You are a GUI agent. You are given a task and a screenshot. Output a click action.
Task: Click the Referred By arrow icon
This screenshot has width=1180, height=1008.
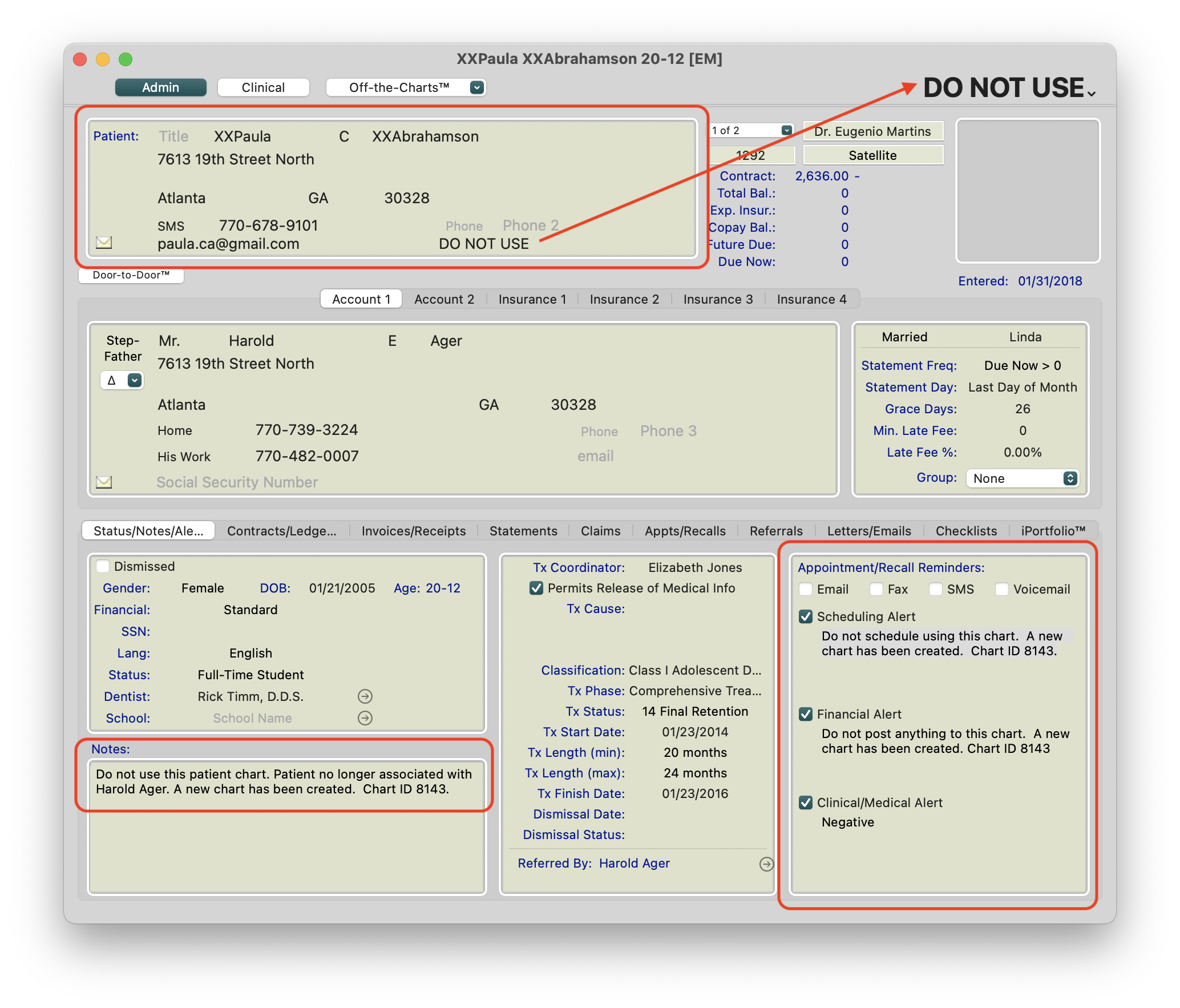[x=766, y=864]
